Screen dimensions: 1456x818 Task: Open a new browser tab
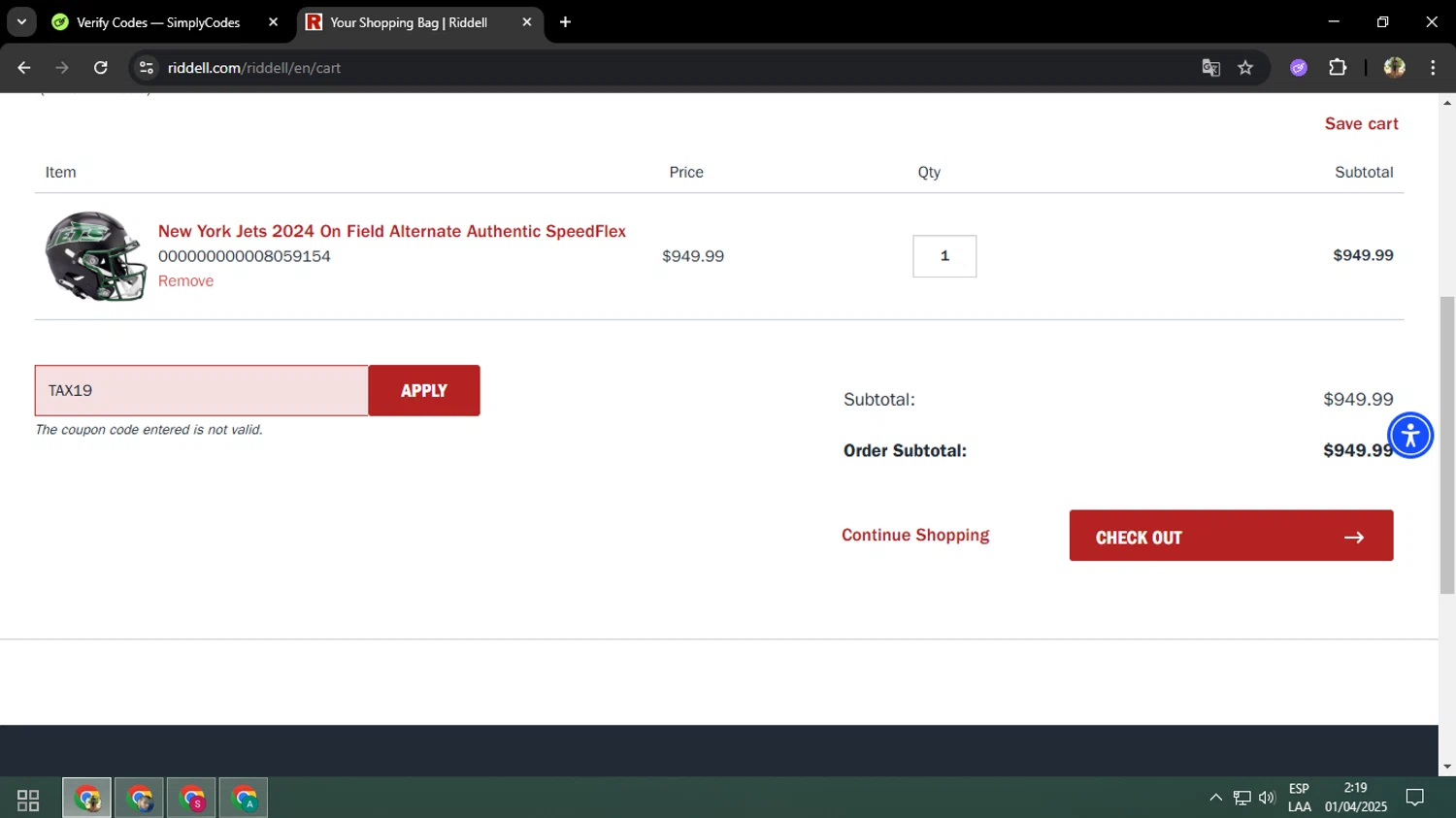point(565,22)
